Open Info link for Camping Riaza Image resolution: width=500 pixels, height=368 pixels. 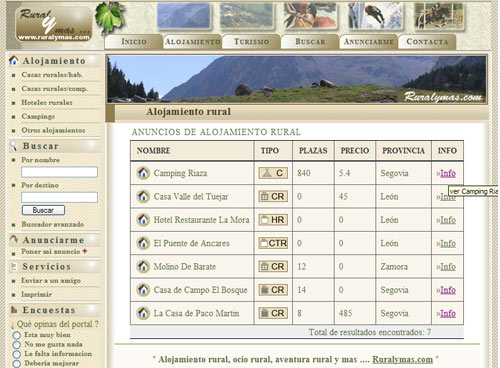tap(448, 173)
